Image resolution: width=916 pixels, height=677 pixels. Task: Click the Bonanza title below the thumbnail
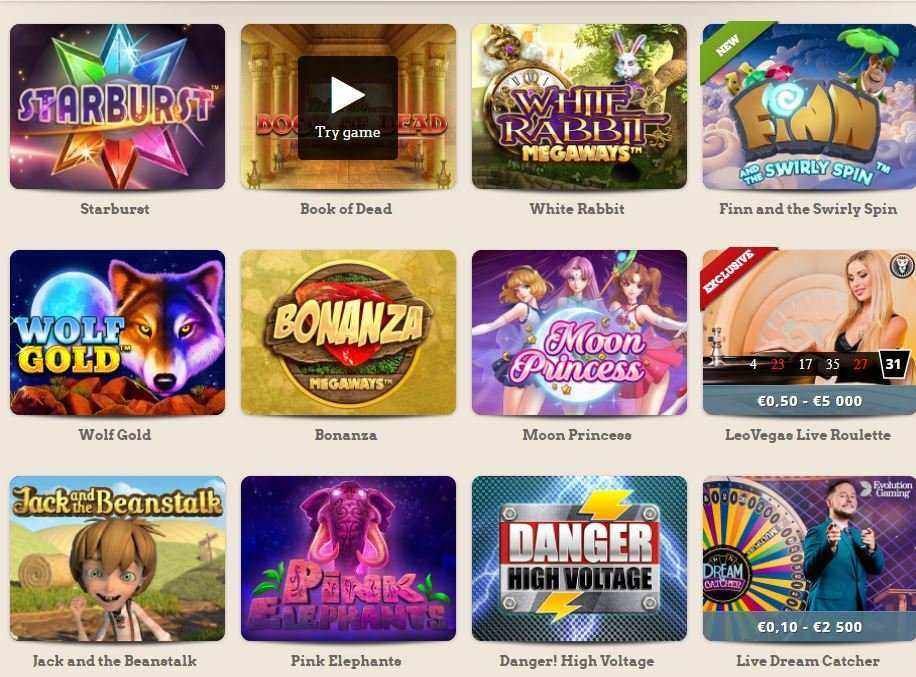tap(346, 435)
